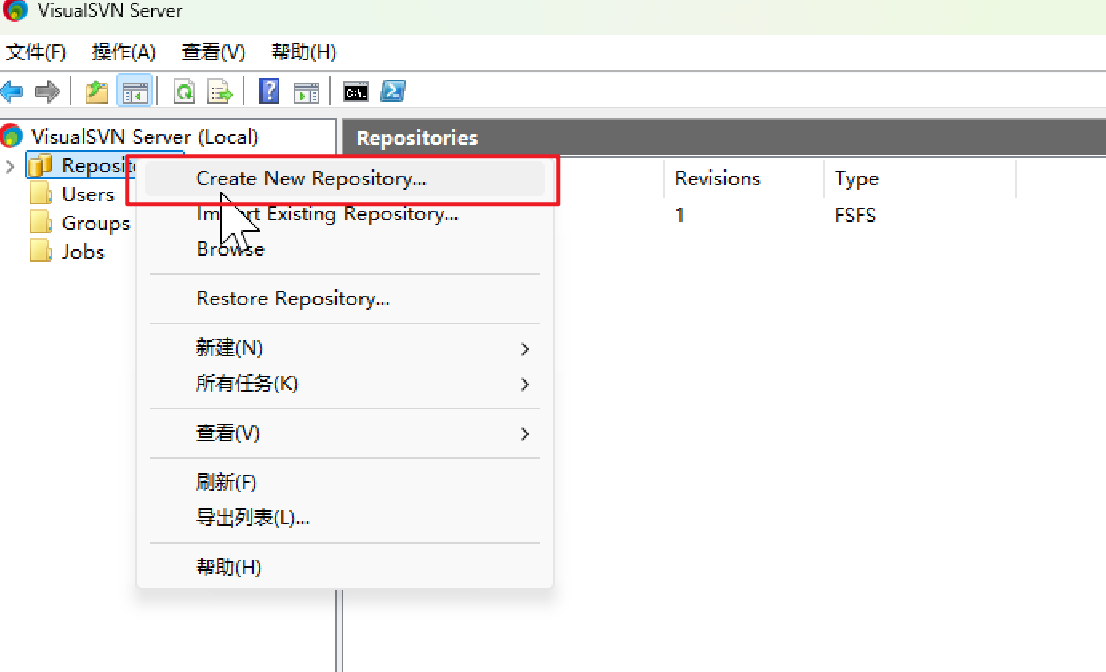Select the Jobs folder in tree
The height and width of the screenshot is (672, 1106).
point(82,252)
